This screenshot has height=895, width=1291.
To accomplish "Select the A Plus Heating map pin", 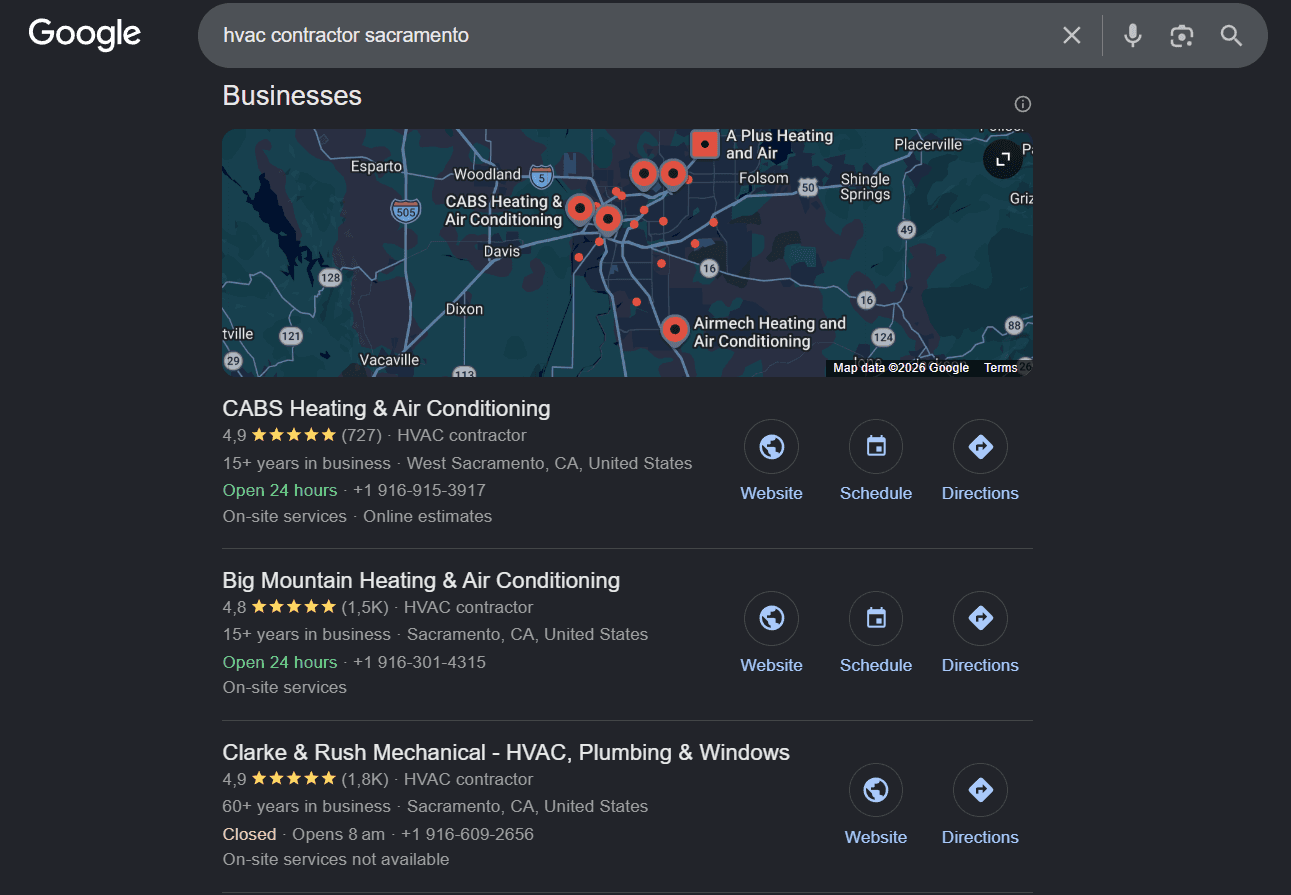I will (705, 145).
